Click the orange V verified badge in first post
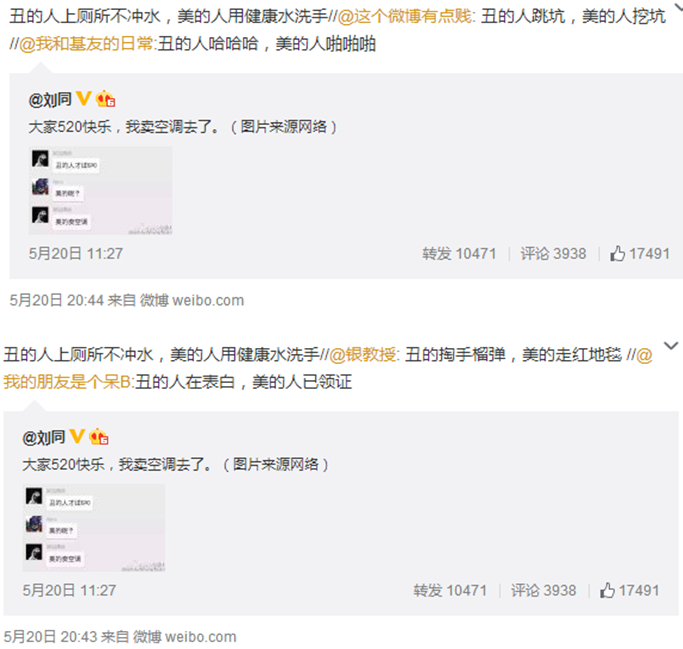 click(x=83, y=98)
